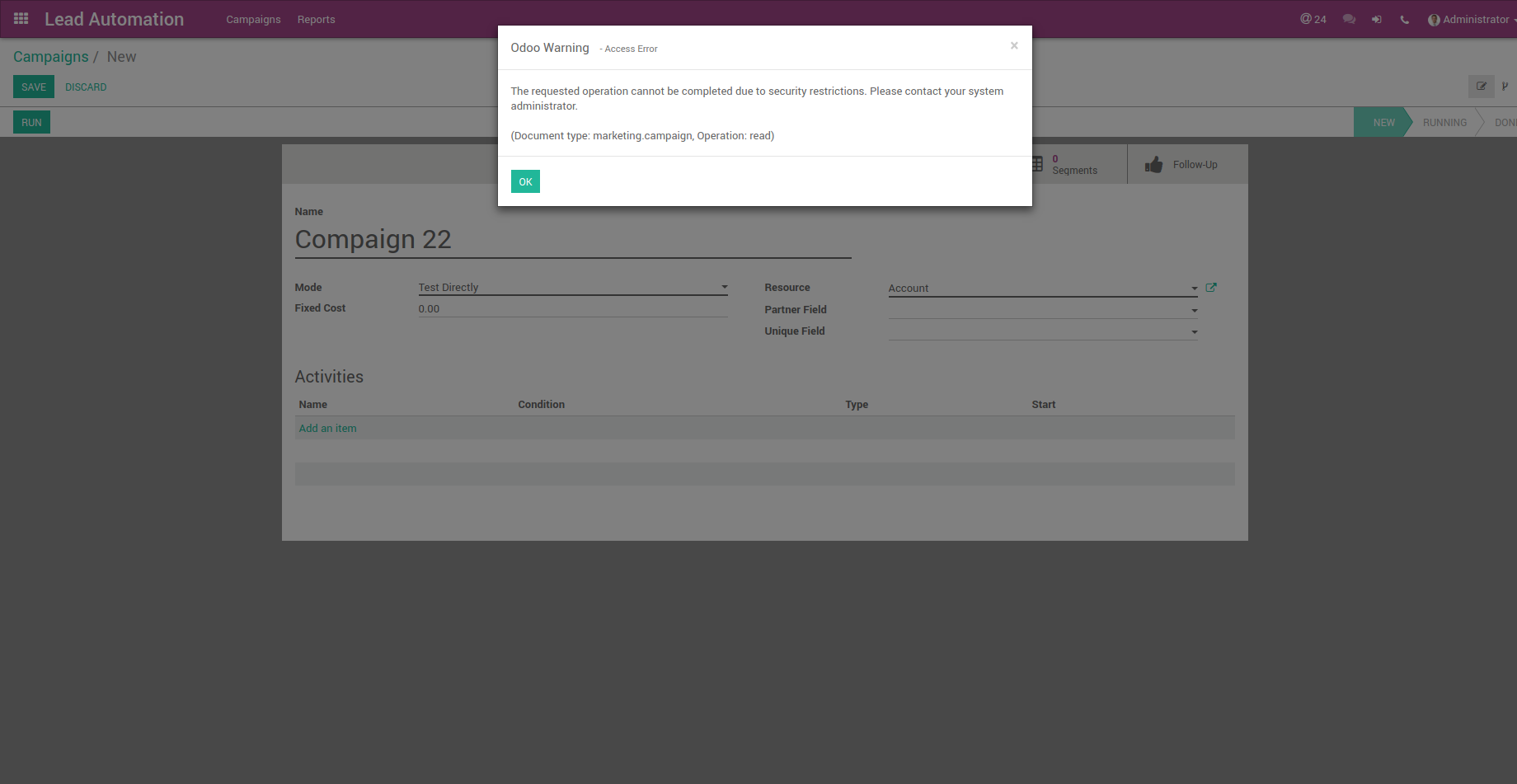
Task: Click the Fixed Cost input field
Action: (573, 308)
